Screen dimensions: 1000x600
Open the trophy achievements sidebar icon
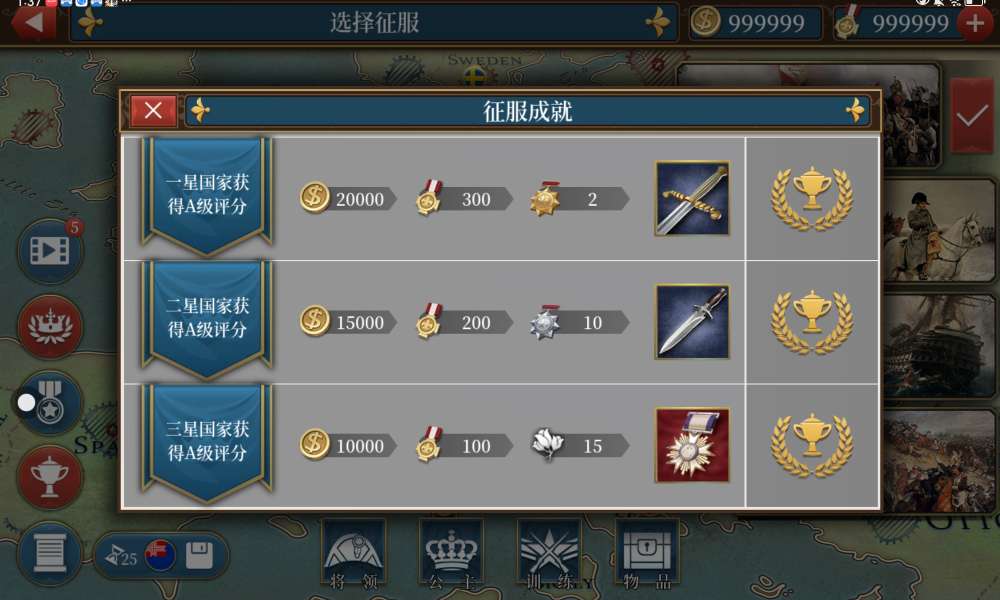pos(50,478)
